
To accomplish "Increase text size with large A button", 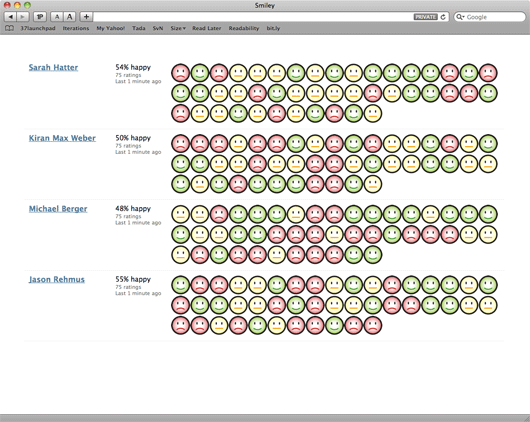I will click(x=69, y=17).
